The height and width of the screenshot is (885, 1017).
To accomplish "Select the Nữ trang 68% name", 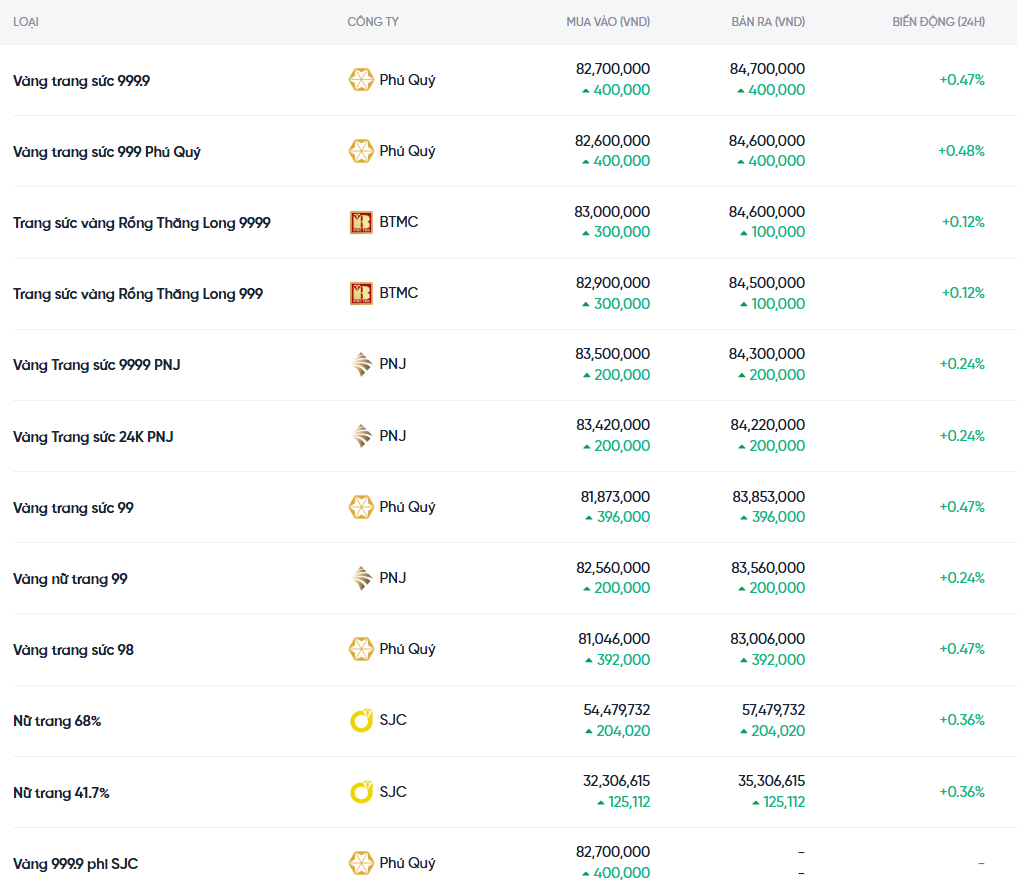I will [x=57, y=721].
